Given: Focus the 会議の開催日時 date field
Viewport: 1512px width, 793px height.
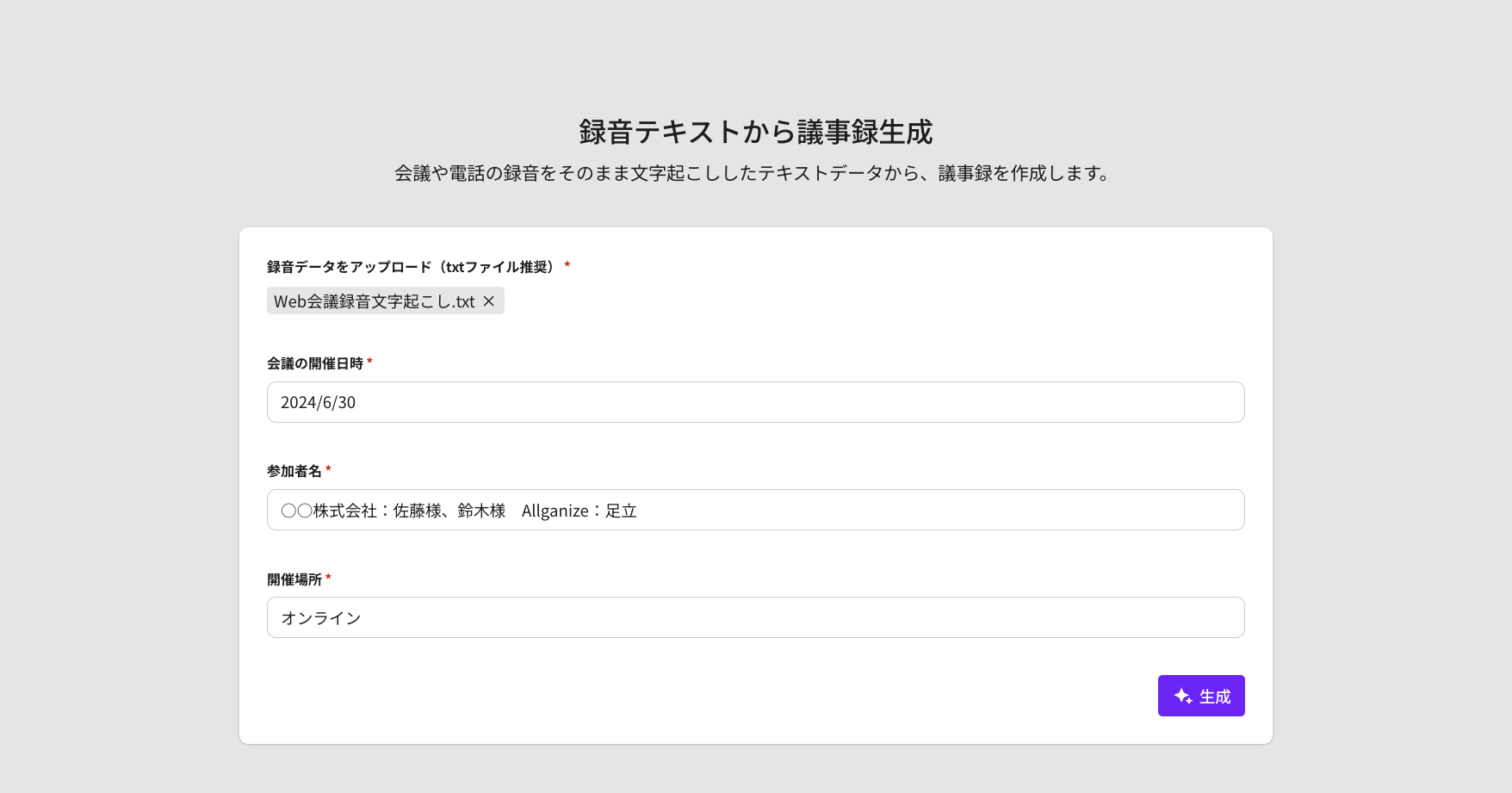Looking at the screenshot, I should [x=754, y=402].
